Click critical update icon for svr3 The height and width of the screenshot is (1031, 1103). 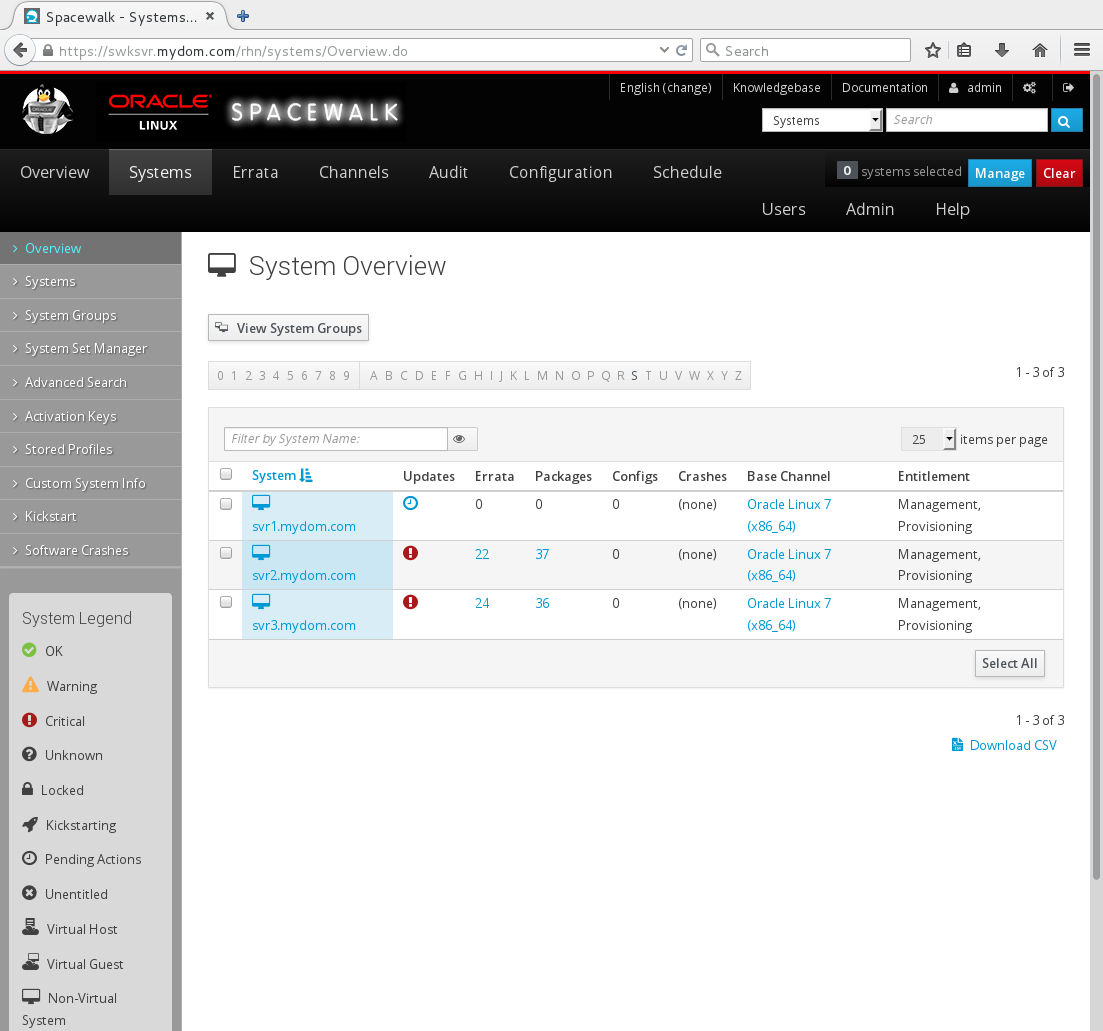pos(410,602)
